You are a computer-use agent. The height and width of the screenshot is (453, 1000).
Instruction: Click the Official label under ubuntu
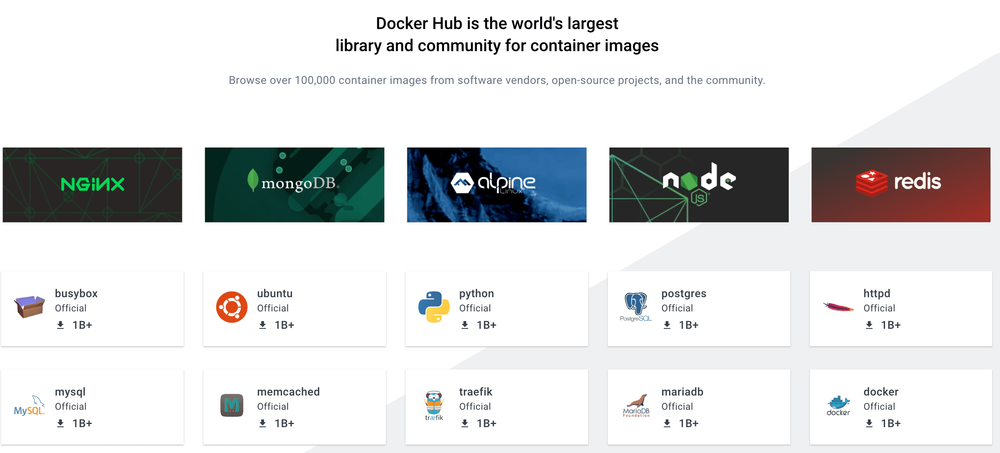point(273,308)
